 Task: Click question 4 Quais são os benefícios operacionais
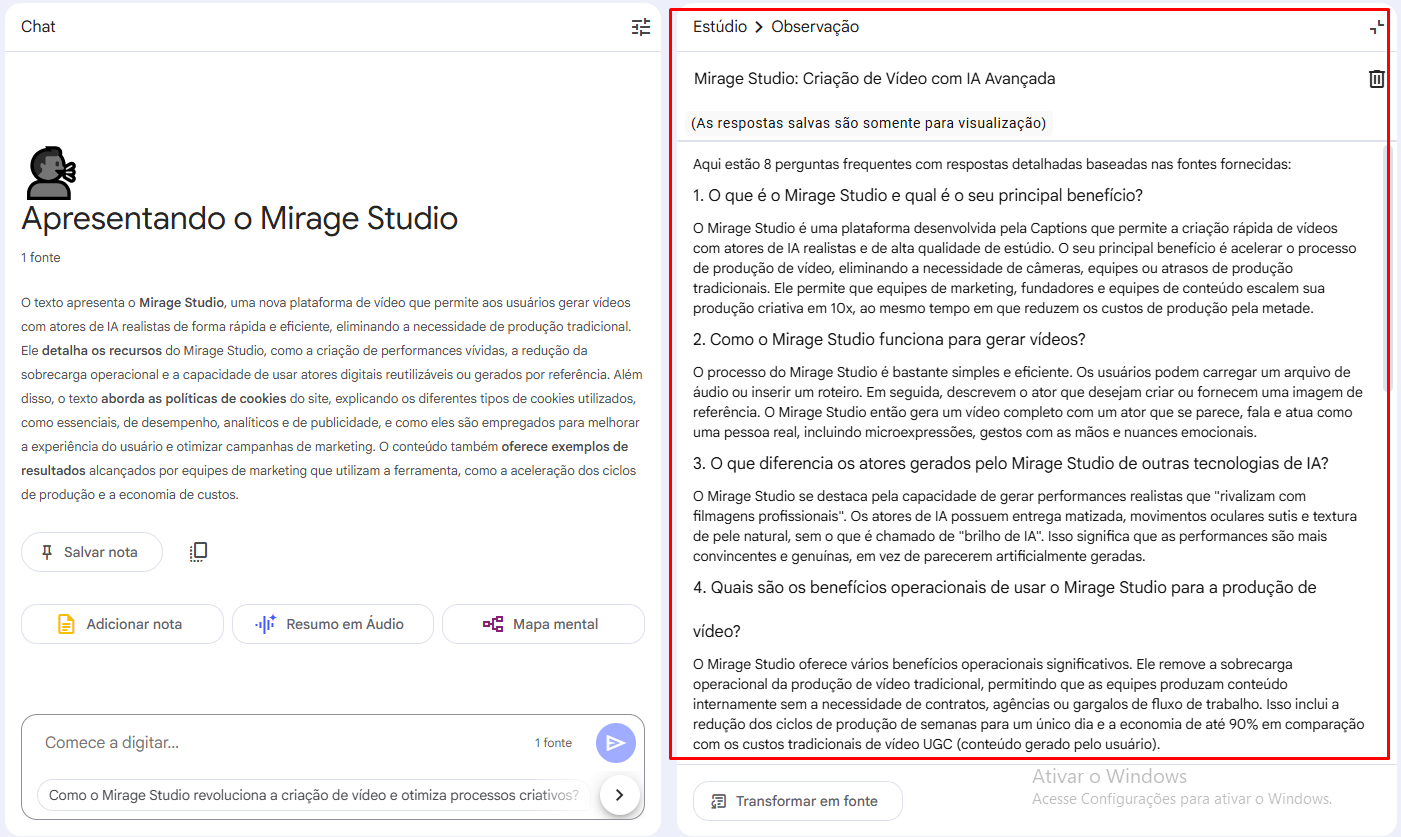[1004, 609]
